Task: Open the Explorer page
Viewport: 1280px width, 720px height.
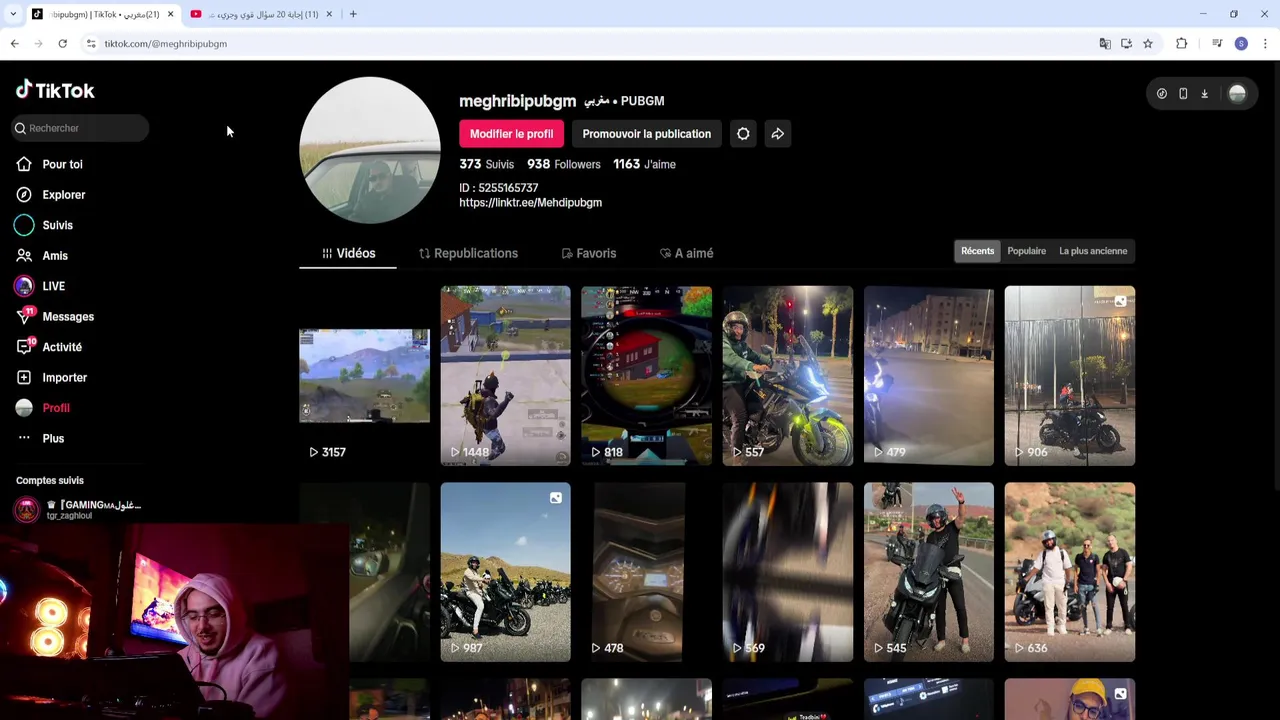Action: tap(63, 195)
